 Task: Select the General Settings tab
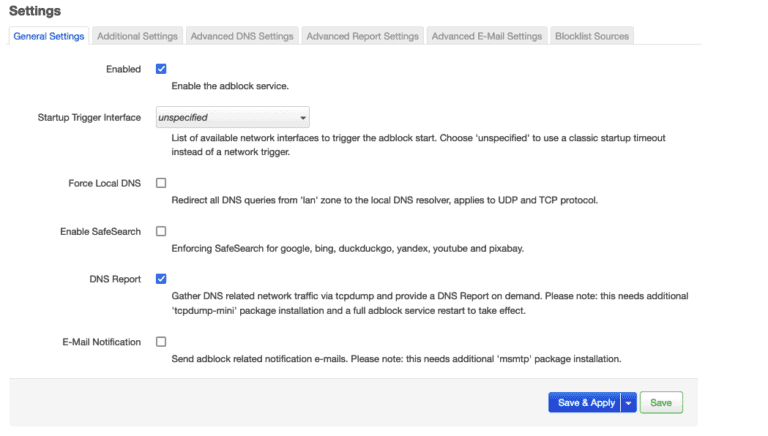tap(49, 36)
